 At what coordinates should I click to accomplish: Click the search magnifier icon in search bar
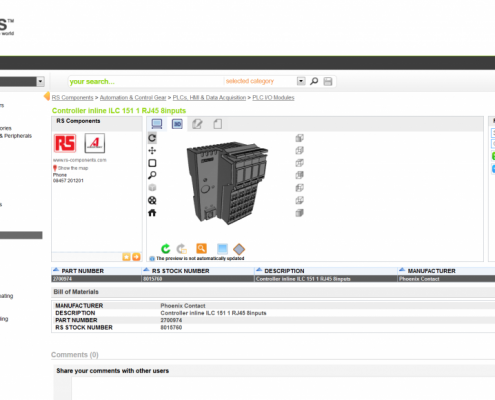coord(314,81)
